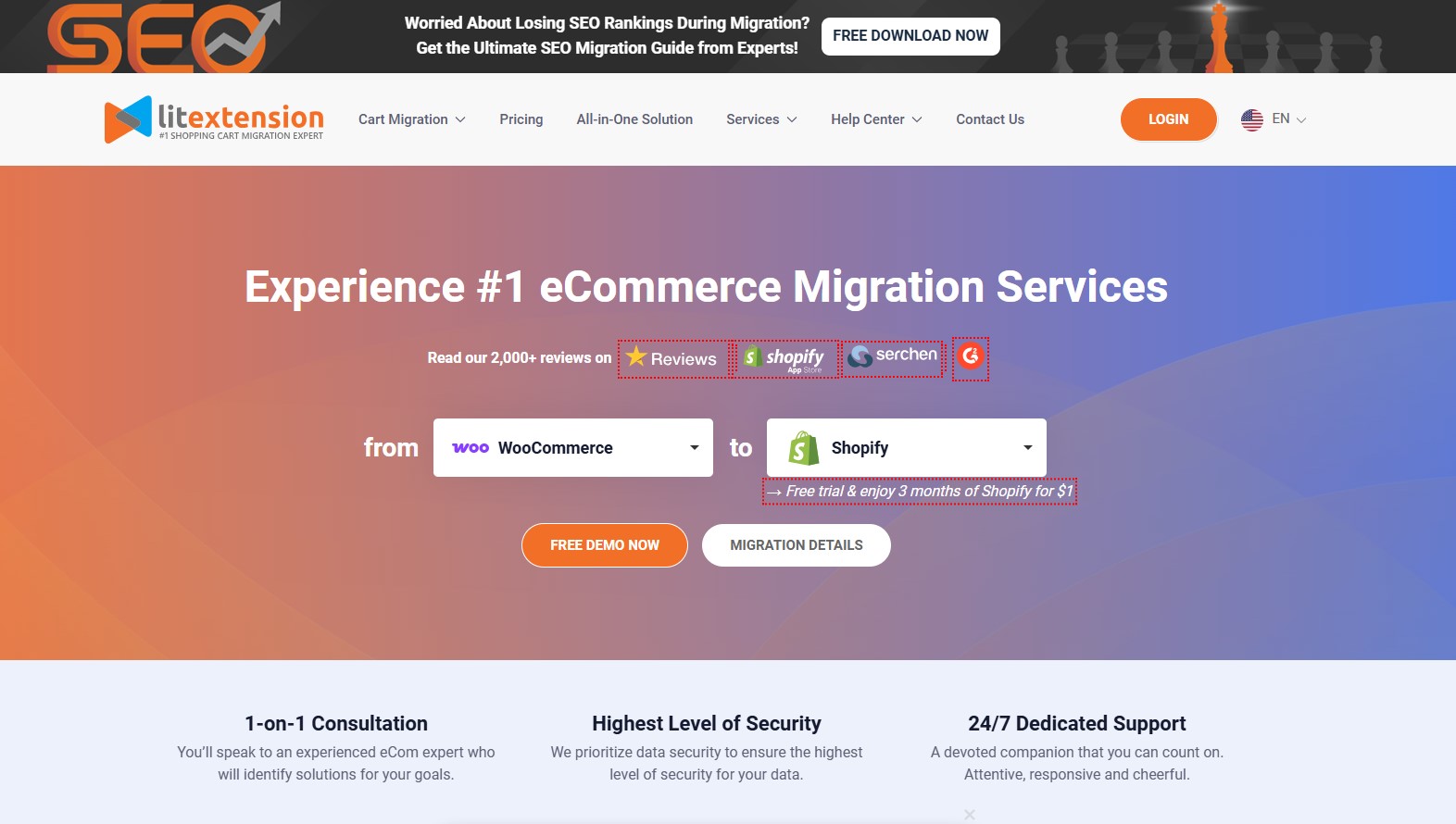This screenshot has width=1456, height=824.
Task: Open the Shopify App Store reviews badge
Action: (x=784, y=358)
